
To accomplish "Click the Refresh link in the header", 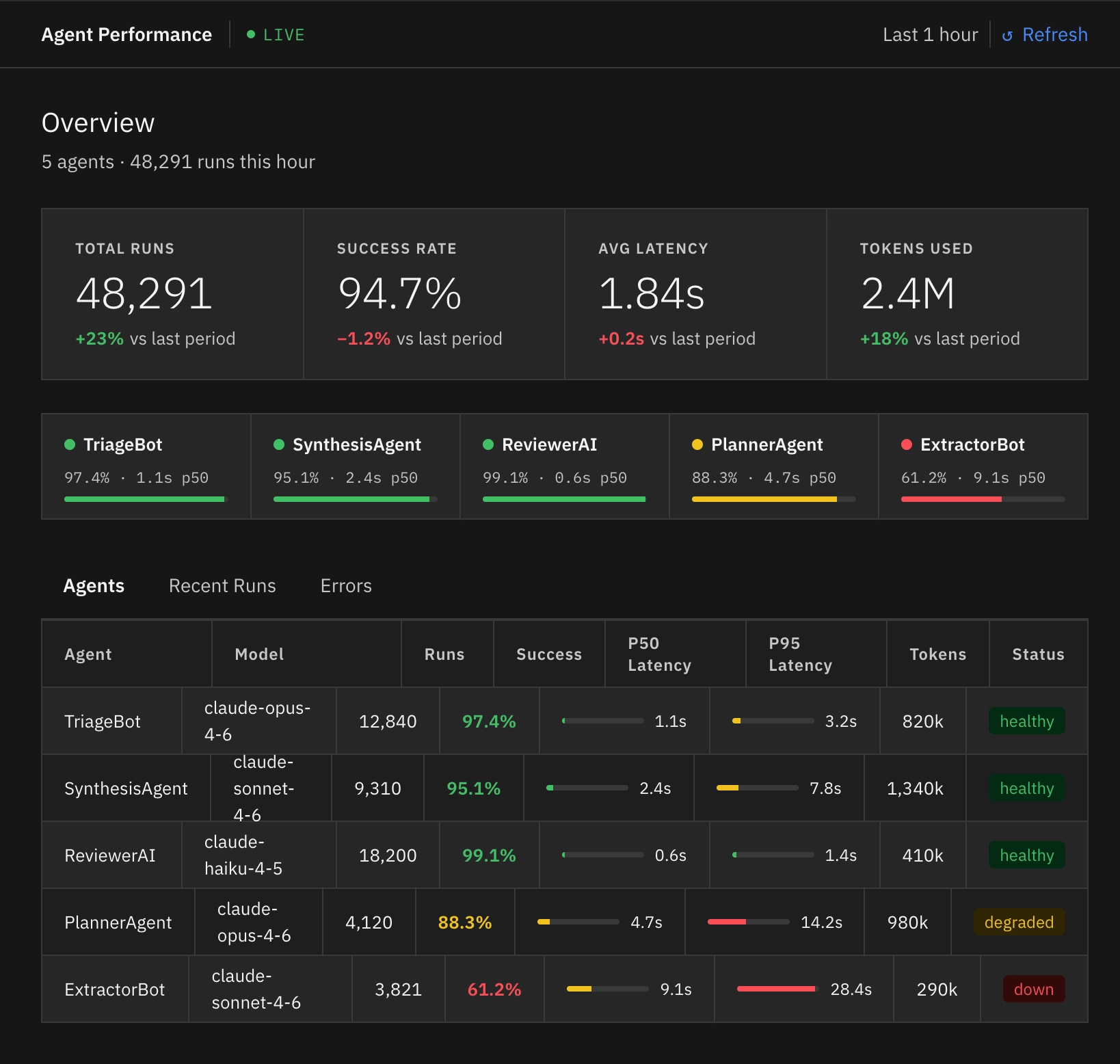I will pos(1044,34).
